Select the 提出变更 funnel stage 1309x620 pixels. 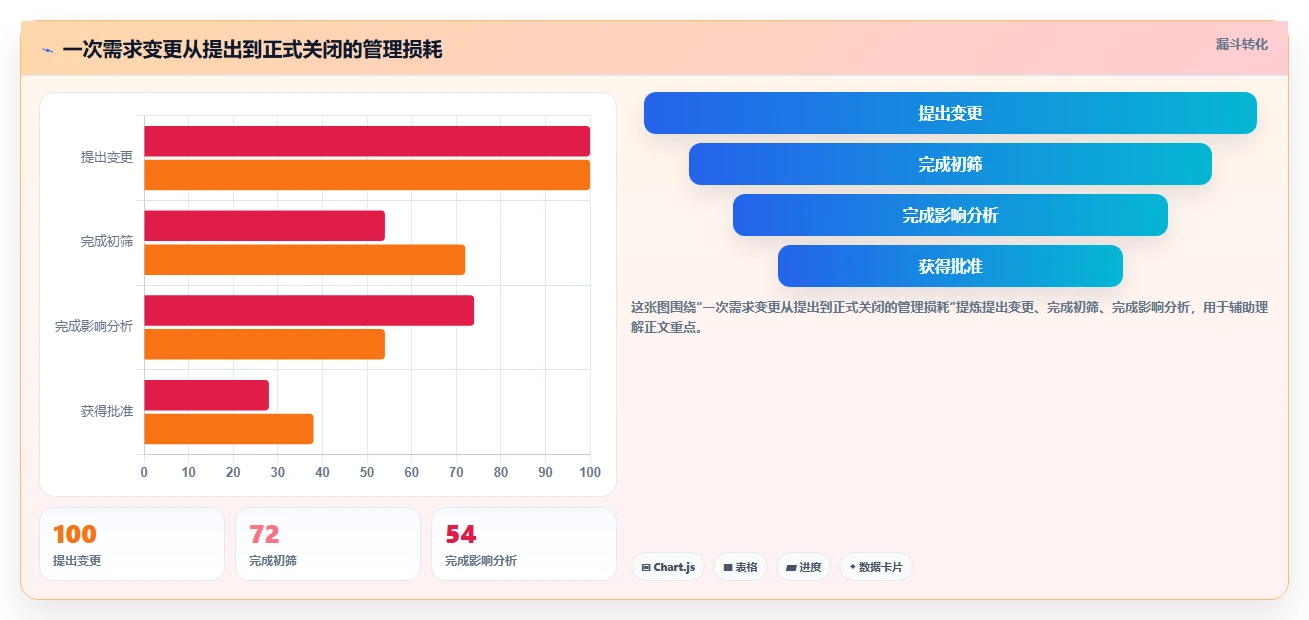coord(950,113)
